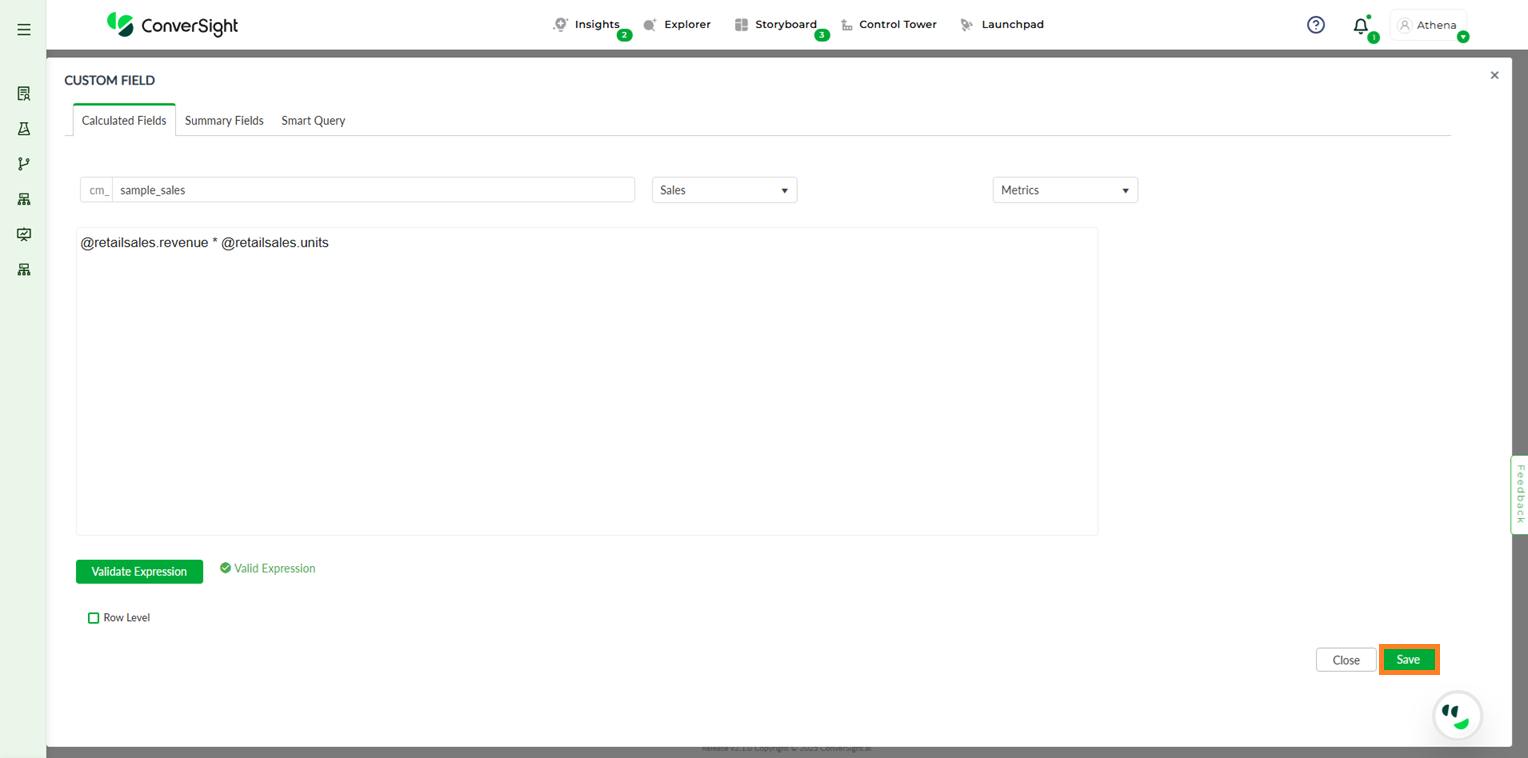Click the document report icon in the sidebar
Screen dimensions: 1528x758
(24, 94)
